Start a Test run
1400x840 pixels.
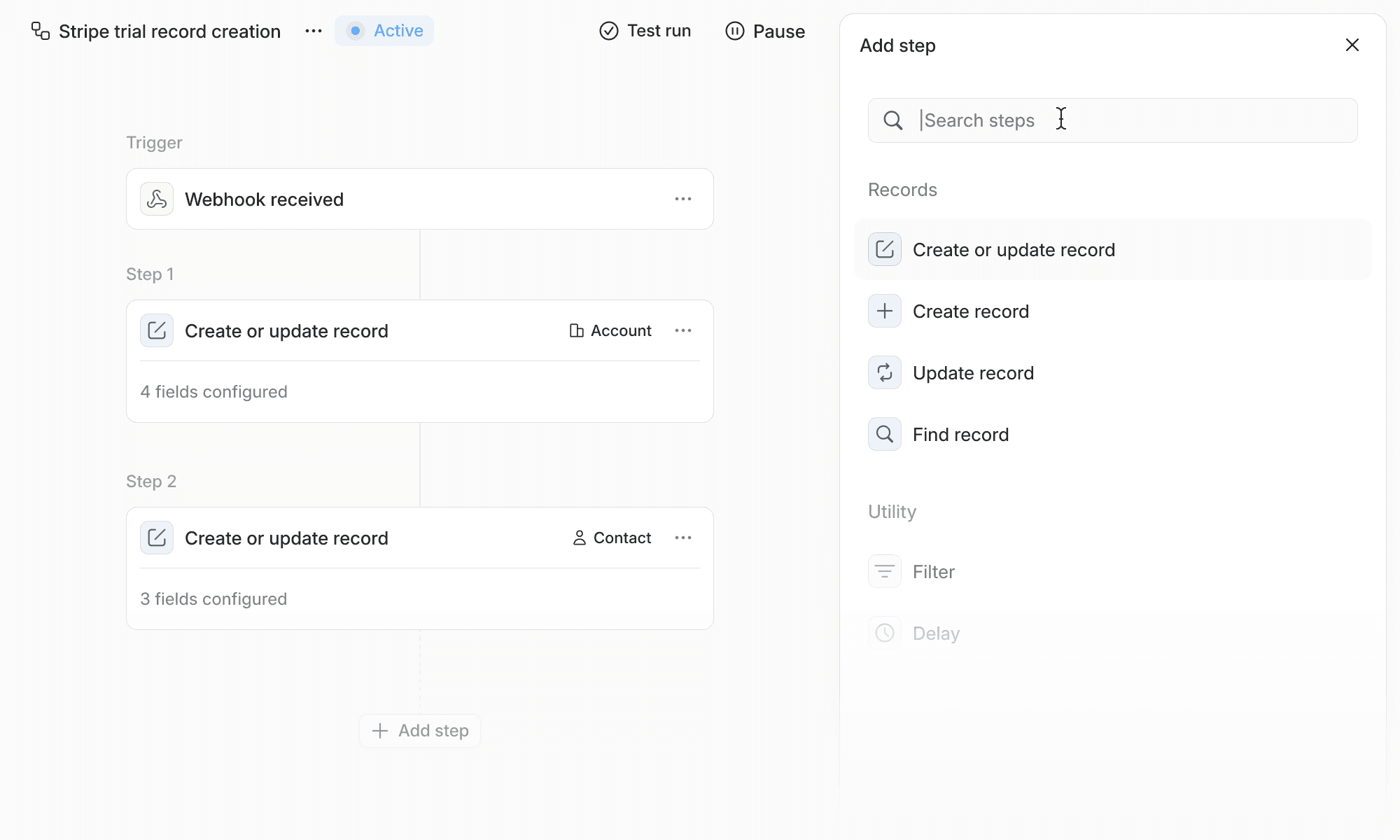coord(645,31)
